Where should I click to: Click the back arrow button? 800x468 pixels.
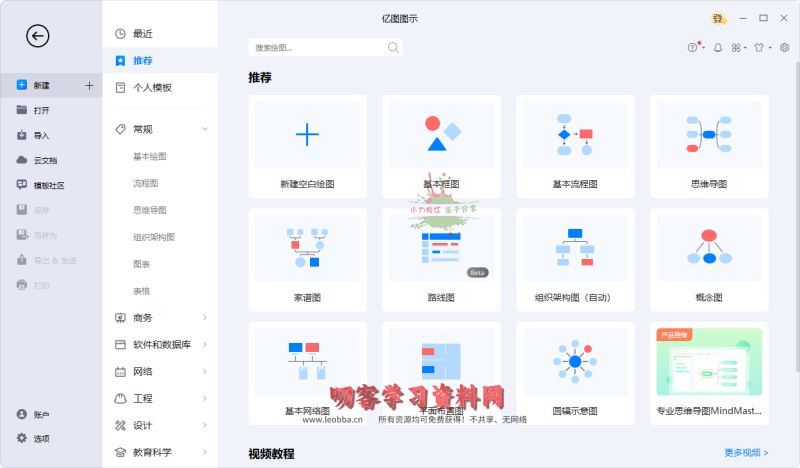38,36
